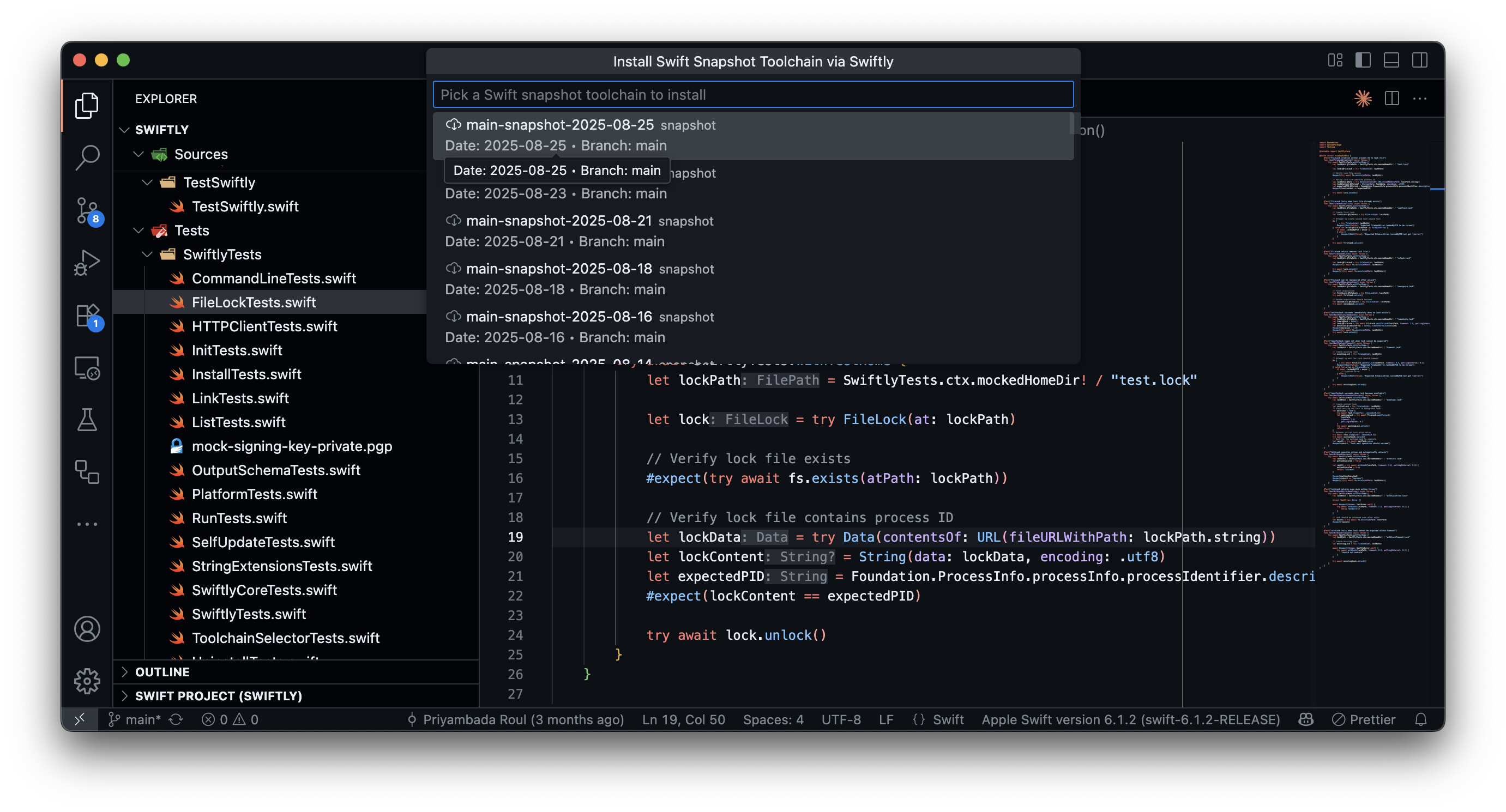Image resolution: width=1506 pixels, height=812 pixels.
Task: Select main-snapshot-2025-08-18 toolchain entry
Action: [x=558, y=269]
